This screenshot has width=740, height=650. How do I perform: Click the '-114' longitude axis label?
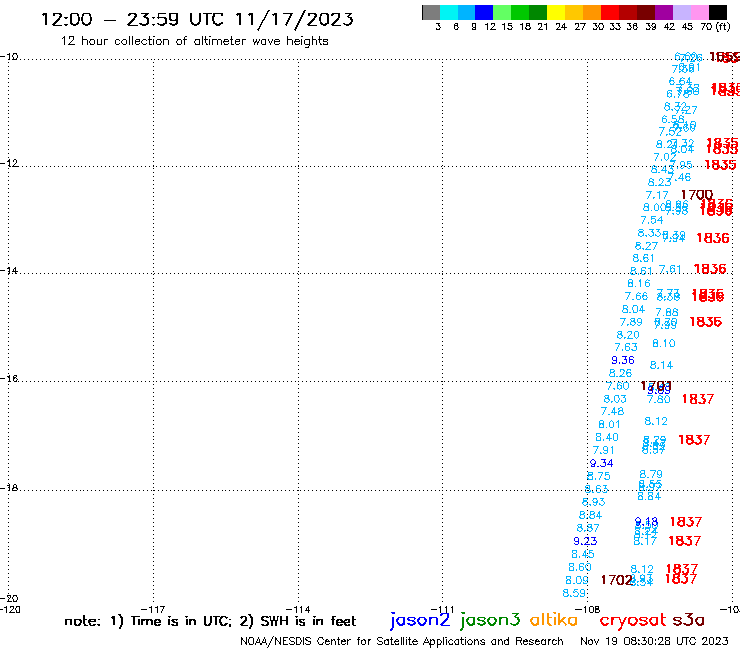[298, 609]
